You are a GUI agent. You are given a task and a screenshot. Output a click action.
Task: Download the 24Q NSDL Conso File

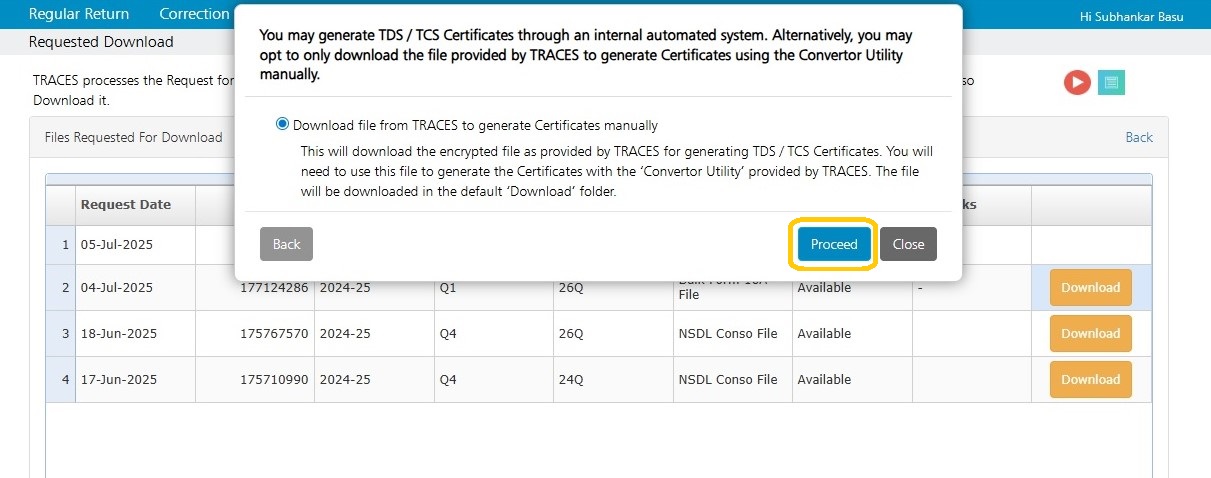[1090, 380]
